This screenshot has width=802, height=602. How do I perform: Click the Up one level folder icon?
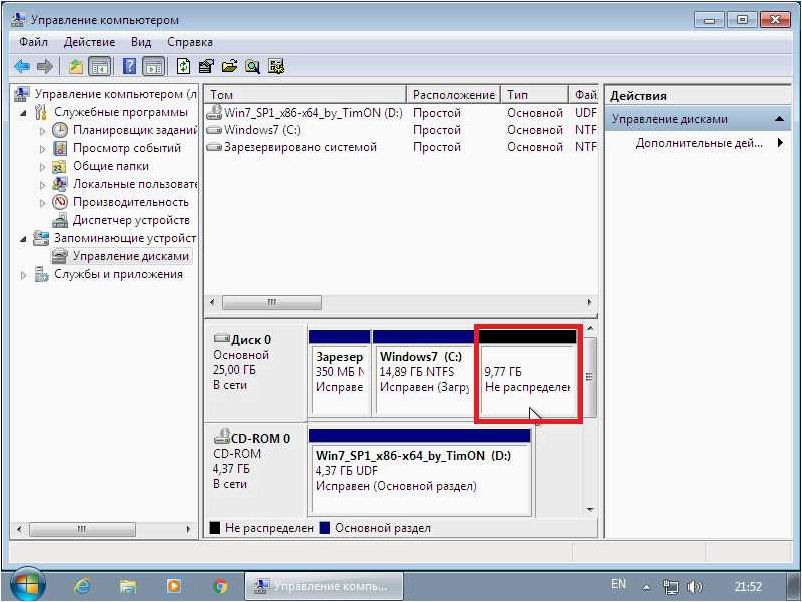[76, 66]
